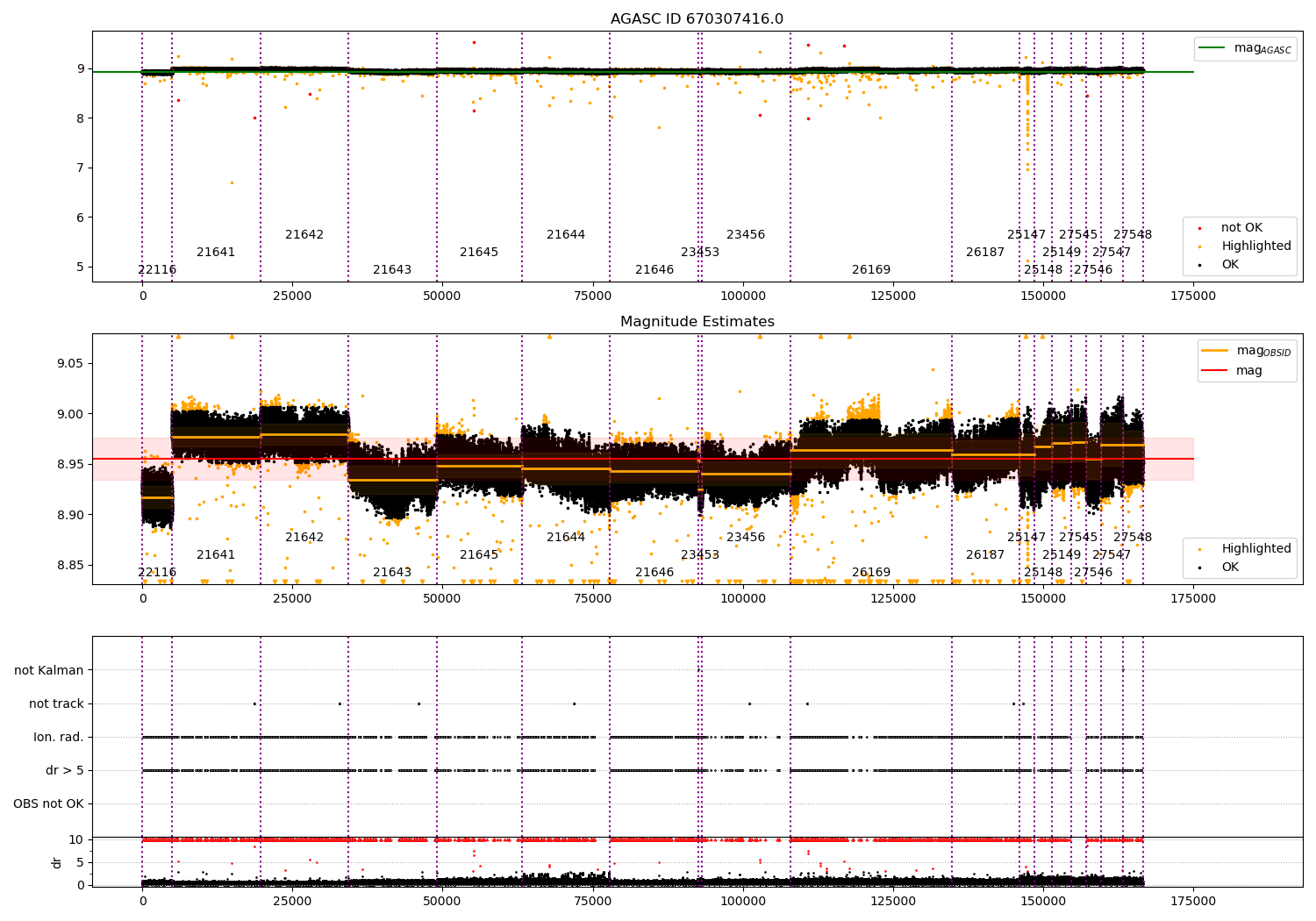Click OBSID label 21646 in the top panel
This screenshot has width=1316, height=921.
click(x=654, y=269)
